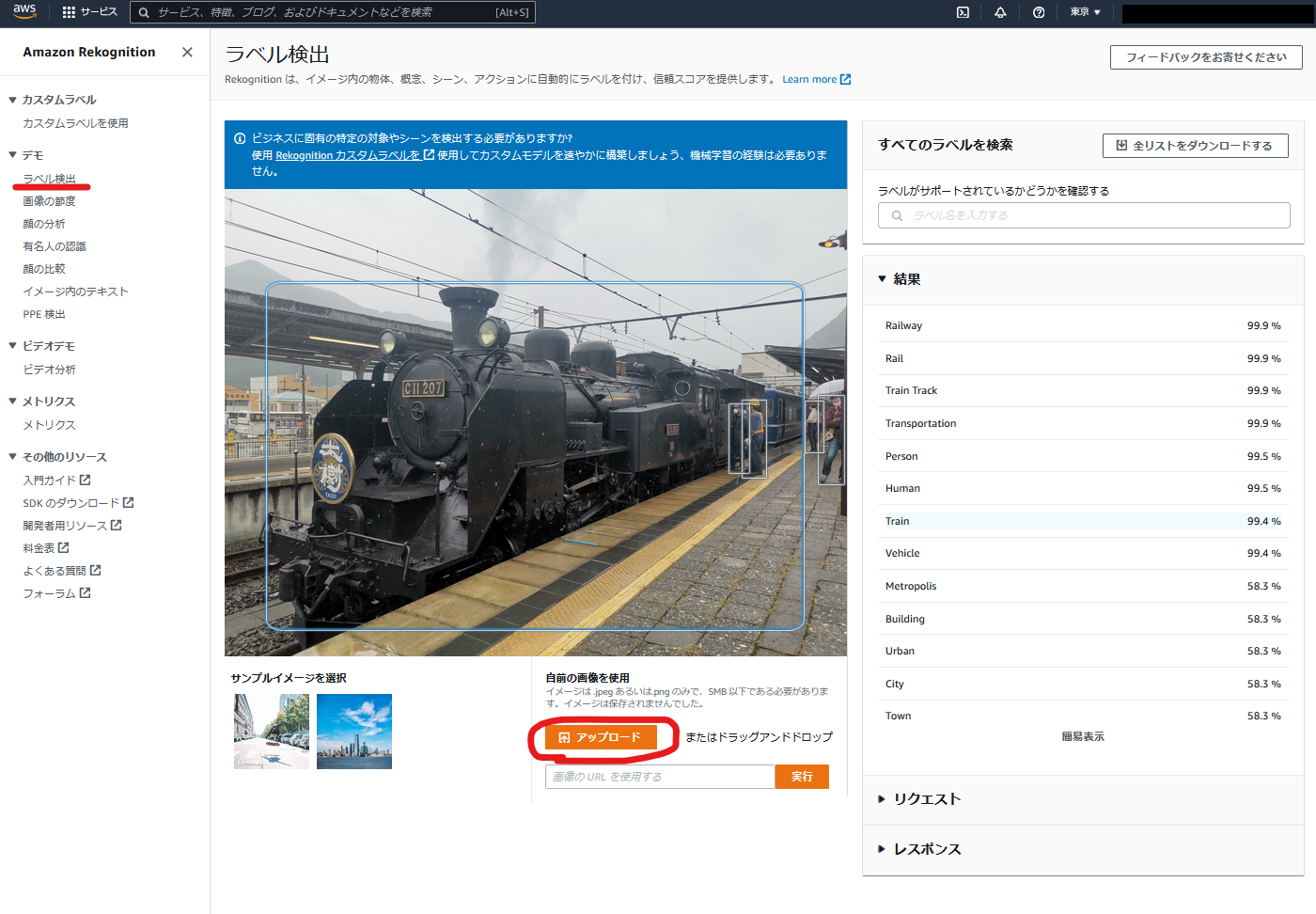Open フォーラム external link
This screenshot has width=1316, height=914.
pyautogui.click(x=56, y=593)
